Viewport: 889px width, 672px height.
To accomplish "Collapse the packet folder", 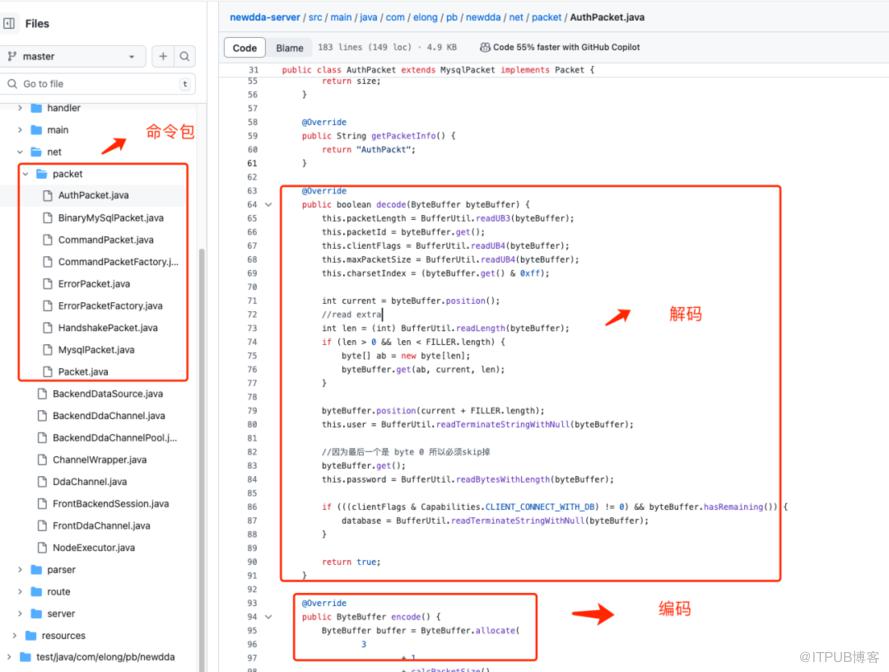I will pos(26,174).
